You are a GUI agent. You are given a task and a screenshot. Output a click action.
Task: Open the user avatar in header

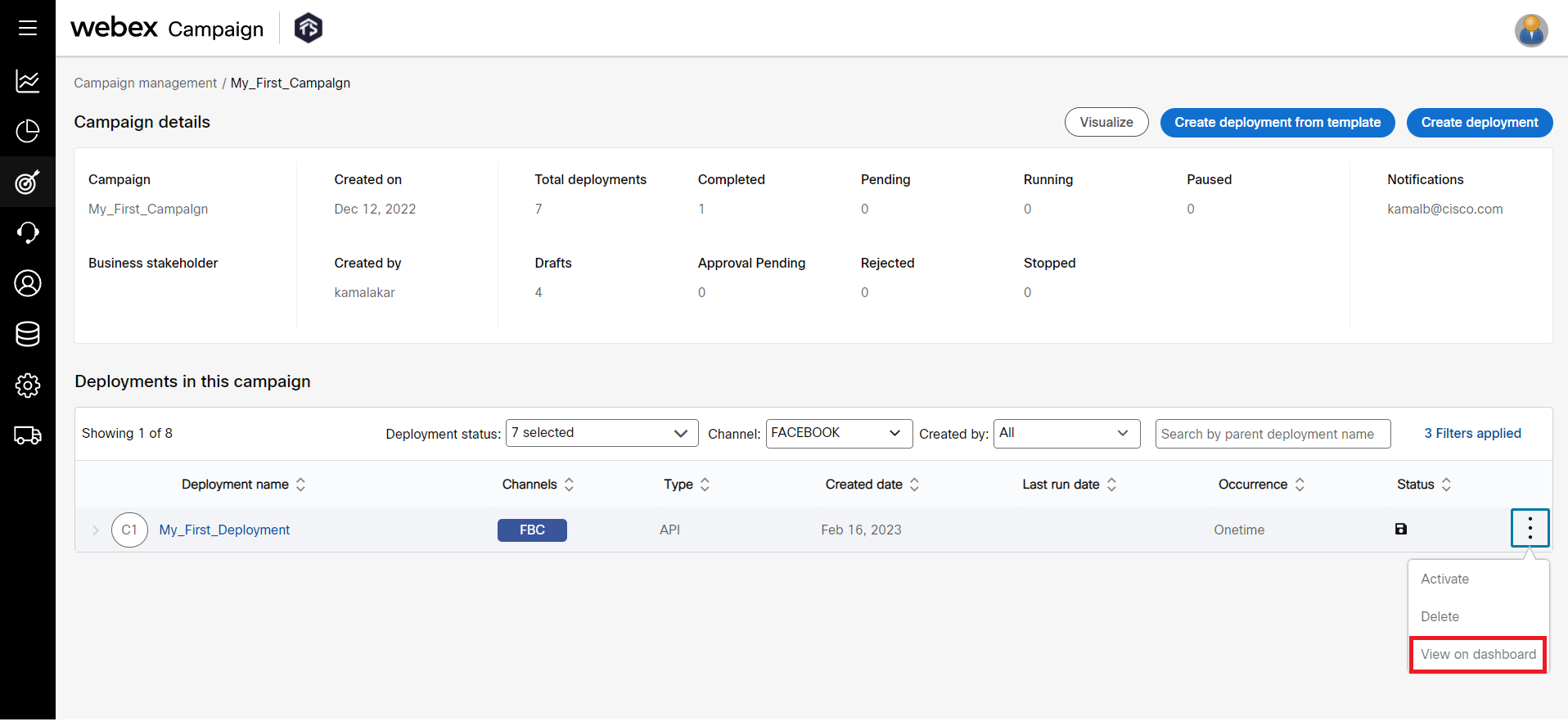(1530, 30)
